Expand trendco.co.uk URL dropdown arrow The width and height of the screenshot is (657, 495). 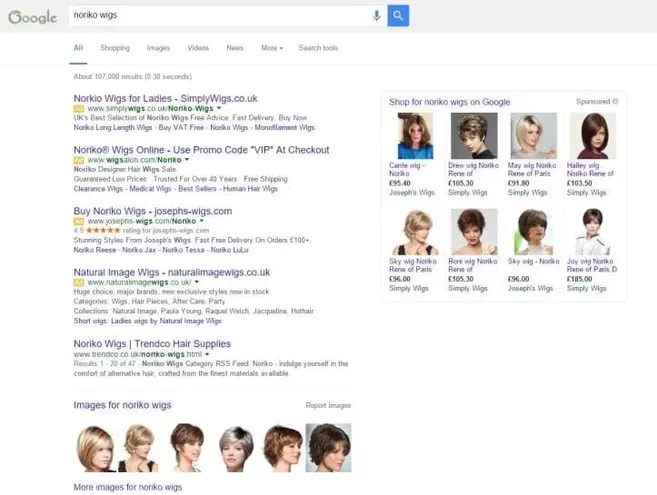[x=207, y=354]
